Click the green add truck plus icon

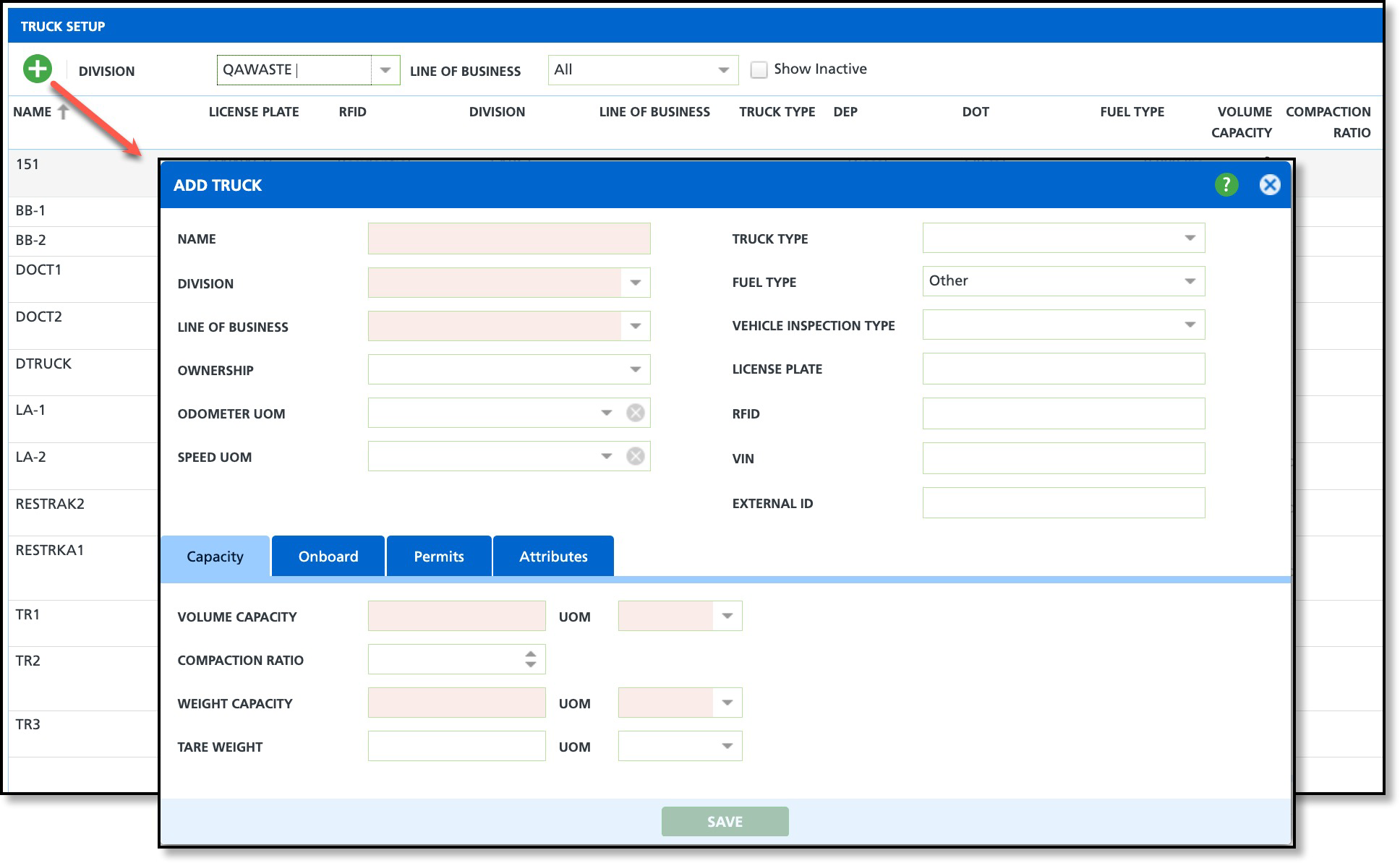click(37, 69)
